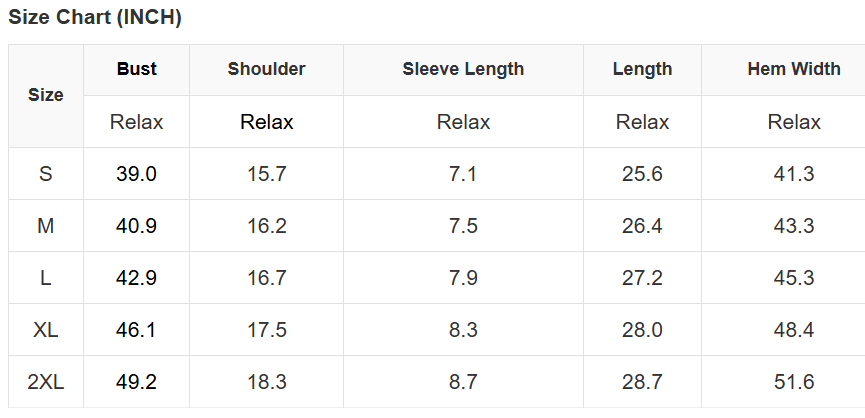Select the Relax label under Hem Width

pyautogui.click(x=794, y=122)
